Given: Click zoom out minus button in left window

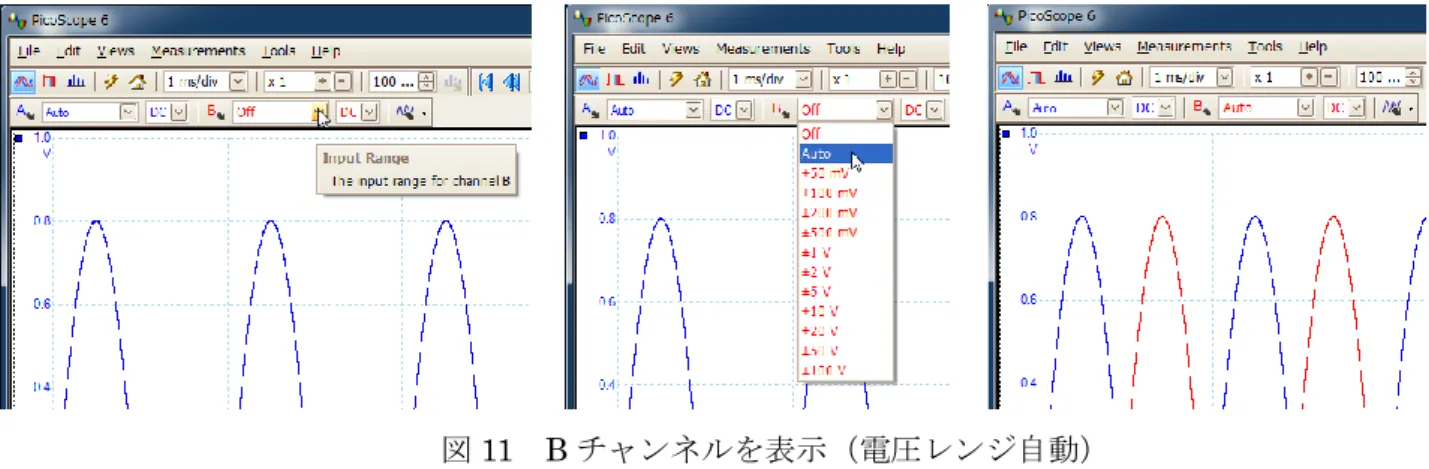Looking at the screenshot, I should click(341, 82).
